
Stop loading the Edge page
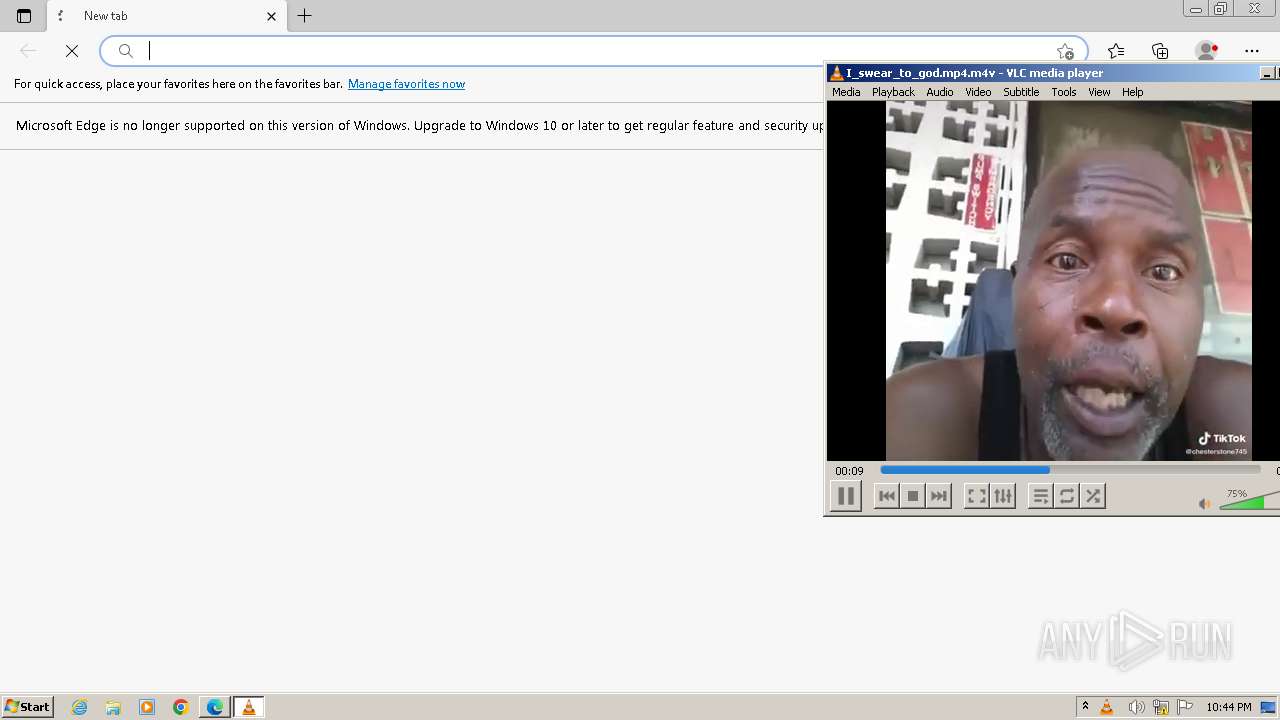[72, 51]
